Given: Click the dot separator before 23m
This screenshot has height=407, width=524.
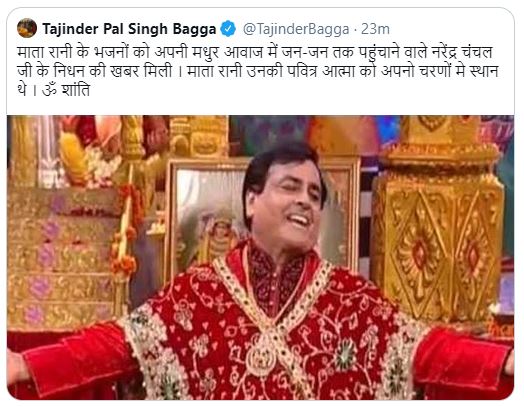Looking at the screenshot, I should pos(356,30).
